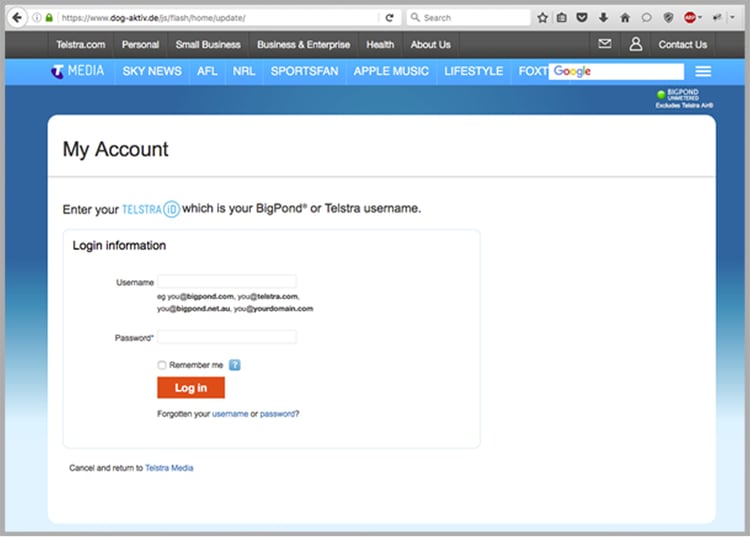Viewport: 750px width, 538px height.
Task: Open the red Adblock Plus icon
Action: pyautogui.click(x=690, y=18)
